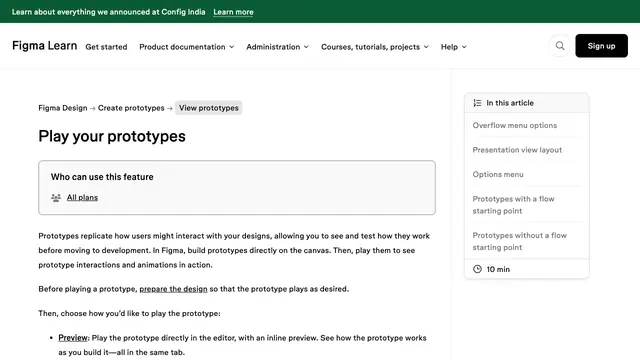Expand the Product documentation dropdown
Image resolution: width=640 pixels, height=360 pixels.
pos(187,47)
